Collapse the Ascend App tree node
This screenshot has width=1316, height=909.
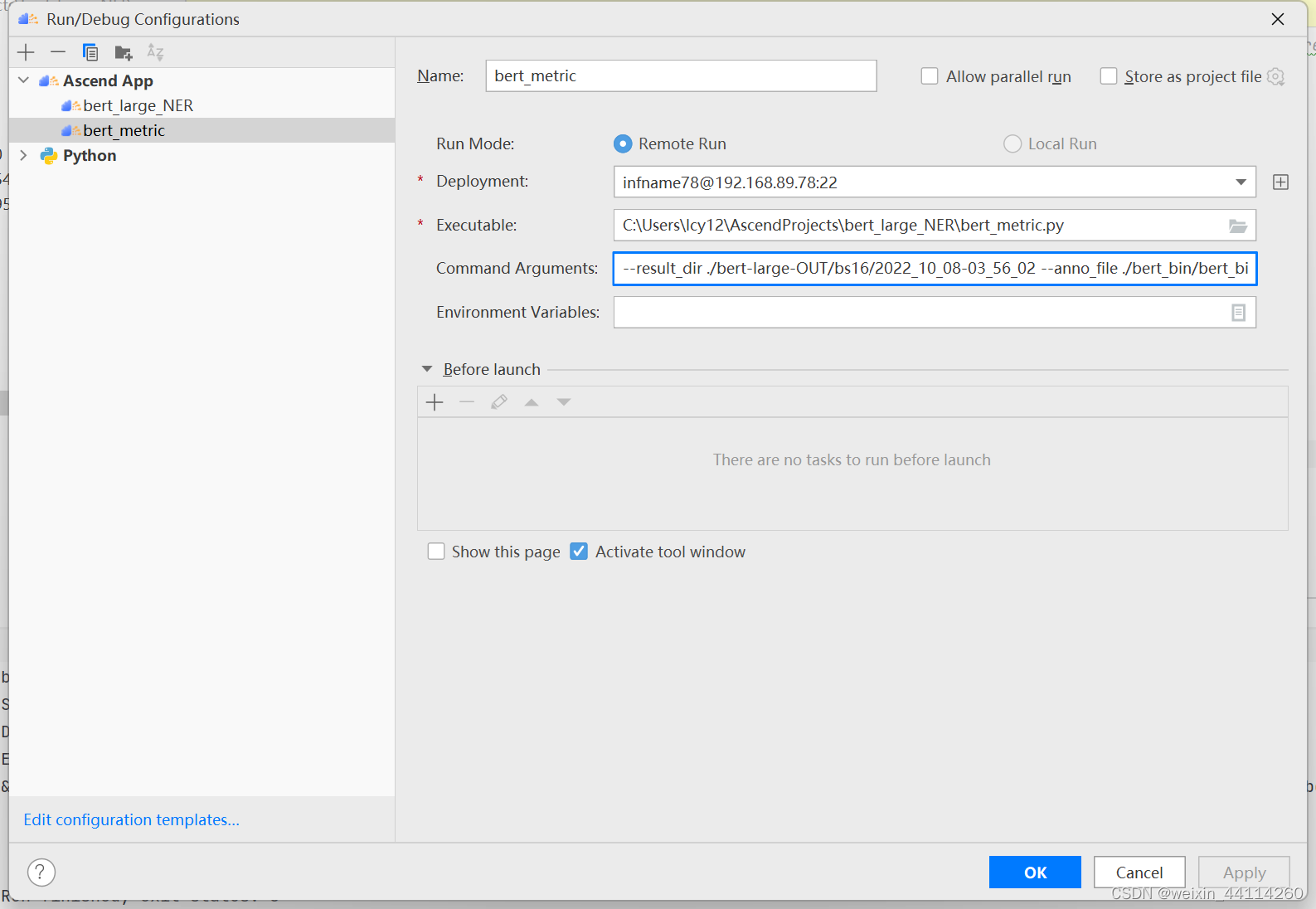click(23, 80)
